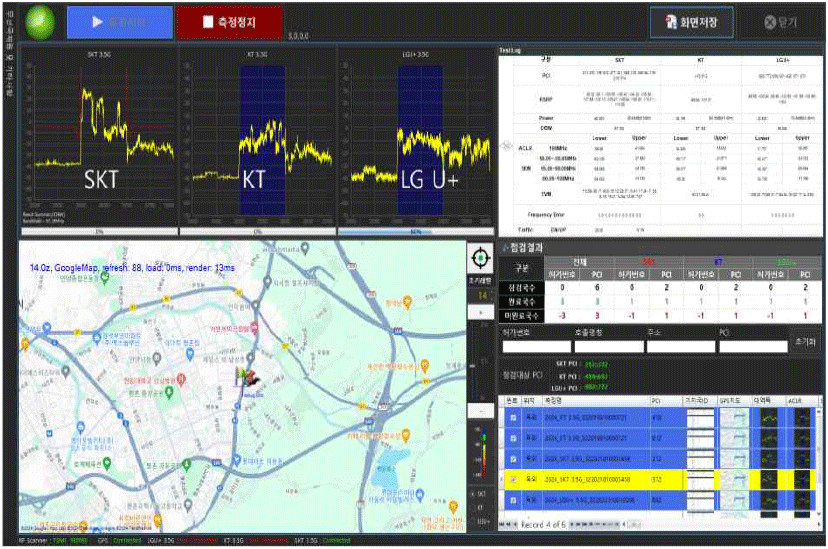Image resolution: width=828 pixels, height=549 pixels.
Task: Click the map zoom-out minus button
Action: pos(481,411)
